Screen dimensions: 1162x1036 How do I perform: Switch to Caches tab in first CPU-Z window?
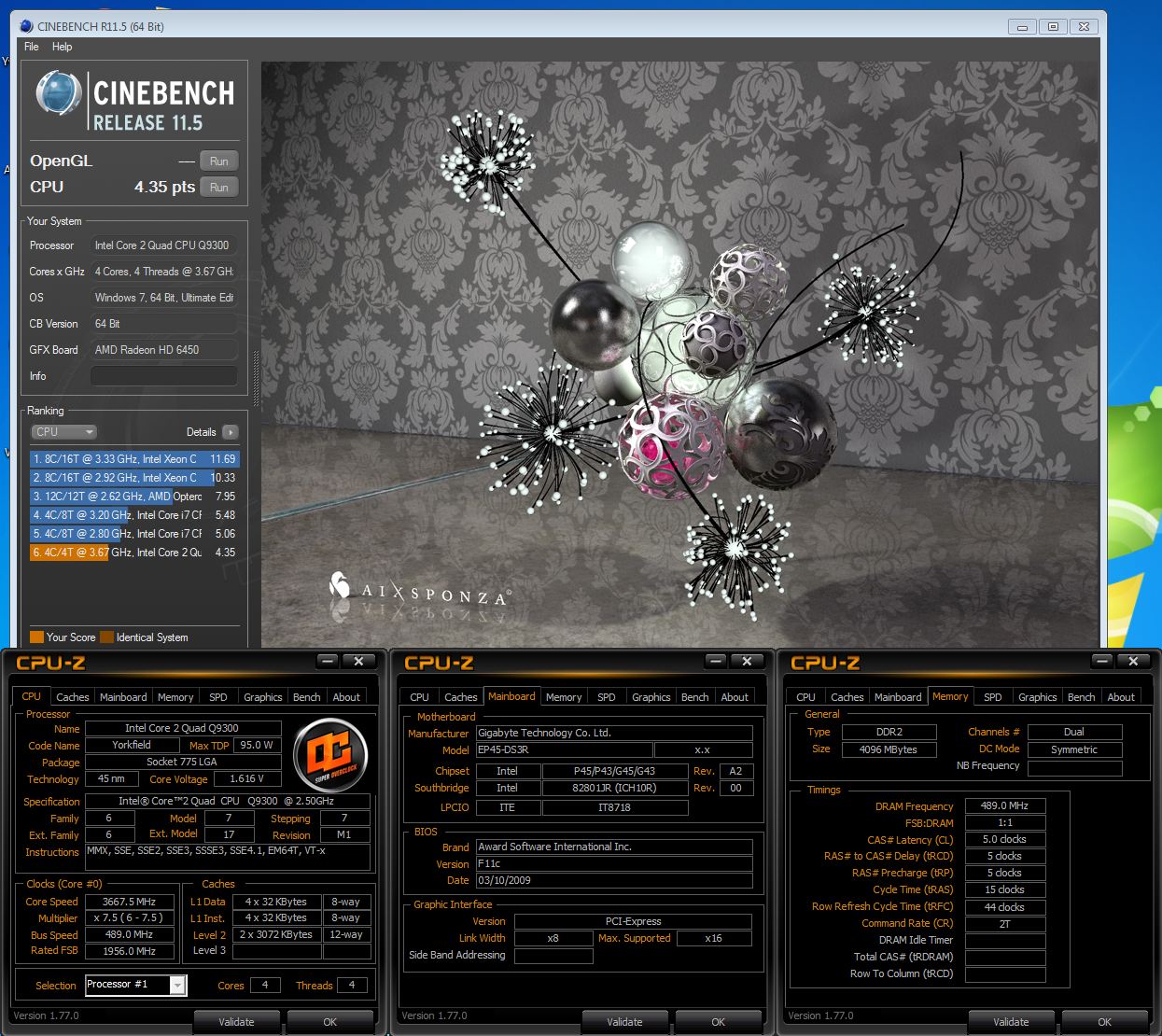click(73, 697)
